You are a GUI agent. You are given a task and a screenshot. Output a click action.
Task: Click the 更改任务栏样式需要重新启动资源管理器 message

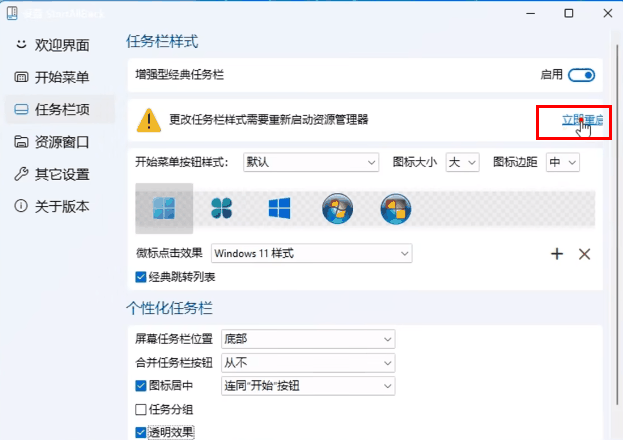269,119
